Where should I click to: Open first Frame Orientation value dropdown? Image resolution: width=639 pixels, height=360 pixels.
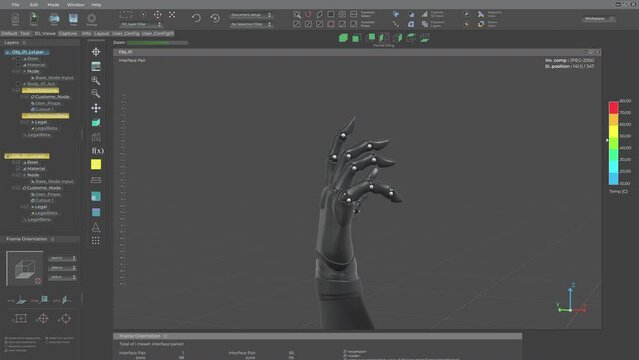[x=62, y=258]
